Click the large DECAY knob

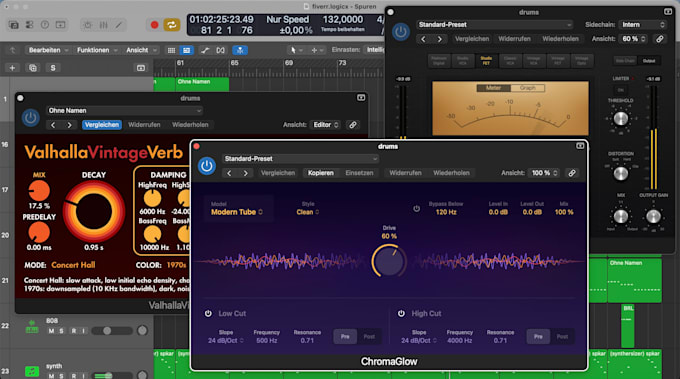[94, 212]
